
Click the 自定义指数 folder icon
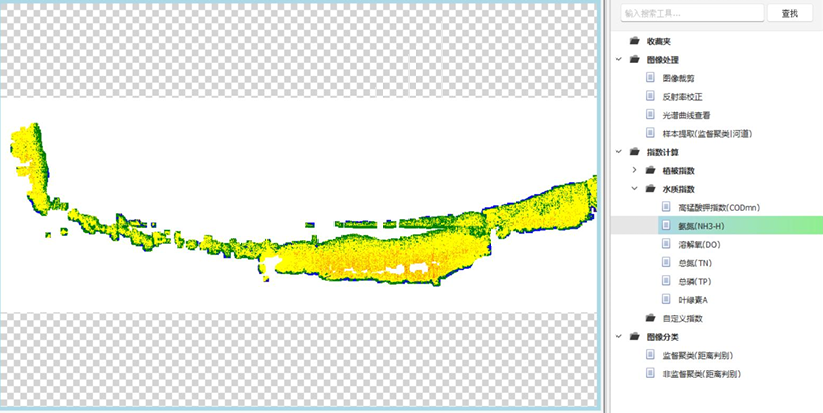pos(650,318)
